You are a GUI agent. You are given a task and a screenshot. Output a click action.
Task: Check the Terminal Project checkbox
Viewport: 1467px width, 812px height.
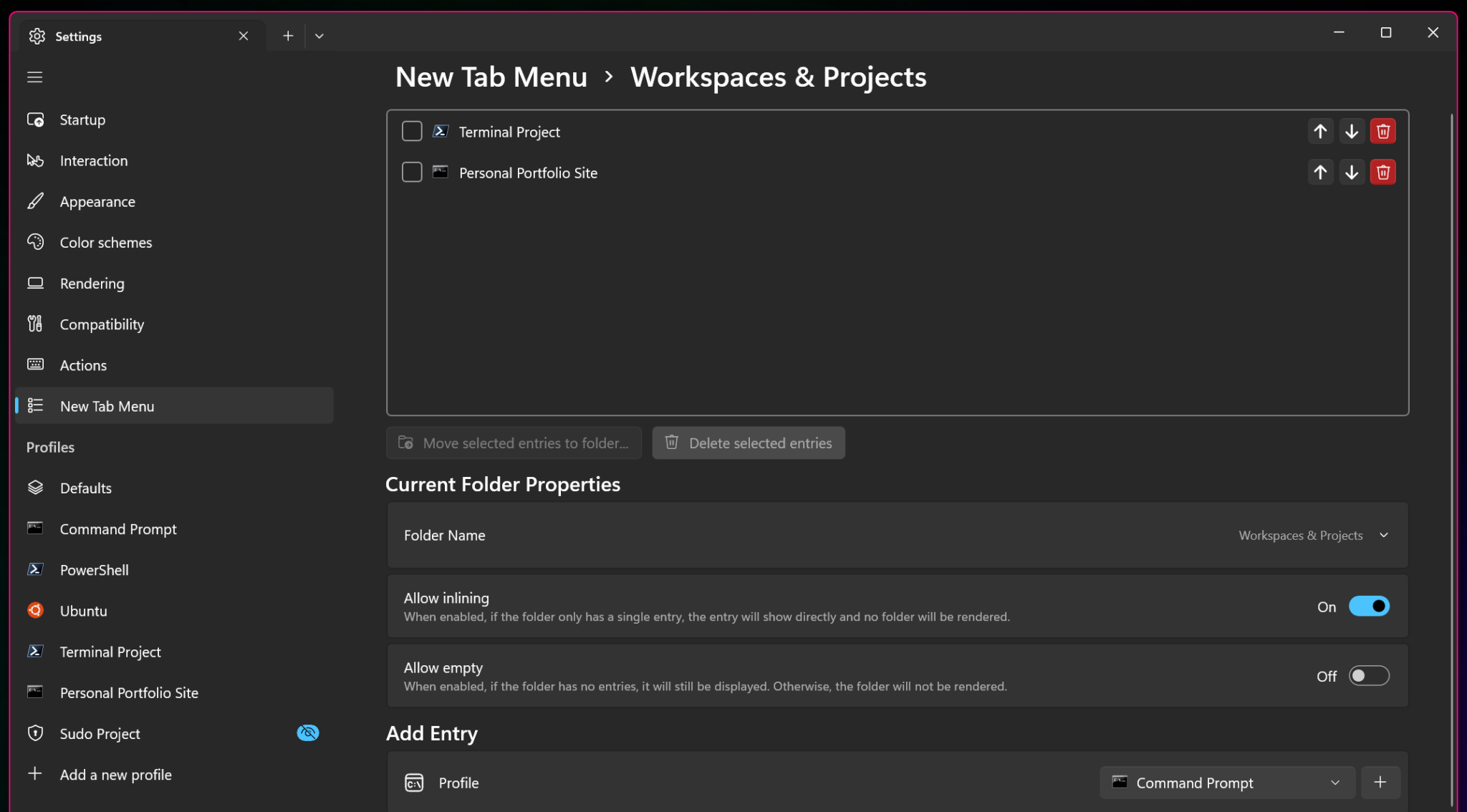coord(412,132)
